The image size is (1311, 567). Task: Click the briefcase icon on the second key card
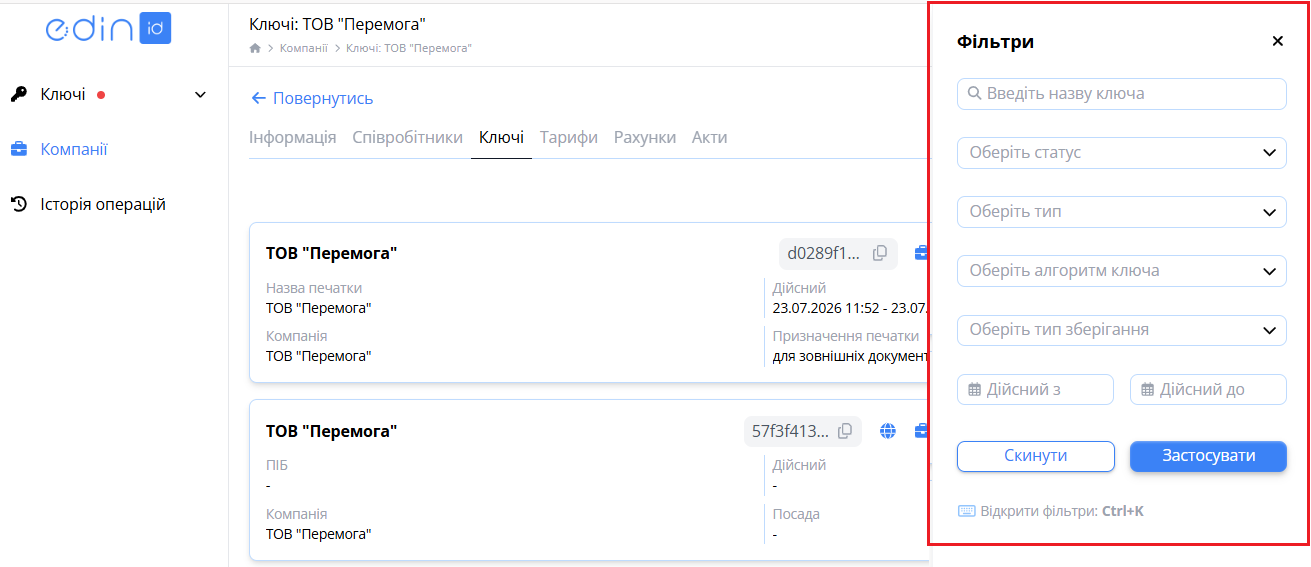click(x=922, y=431)
